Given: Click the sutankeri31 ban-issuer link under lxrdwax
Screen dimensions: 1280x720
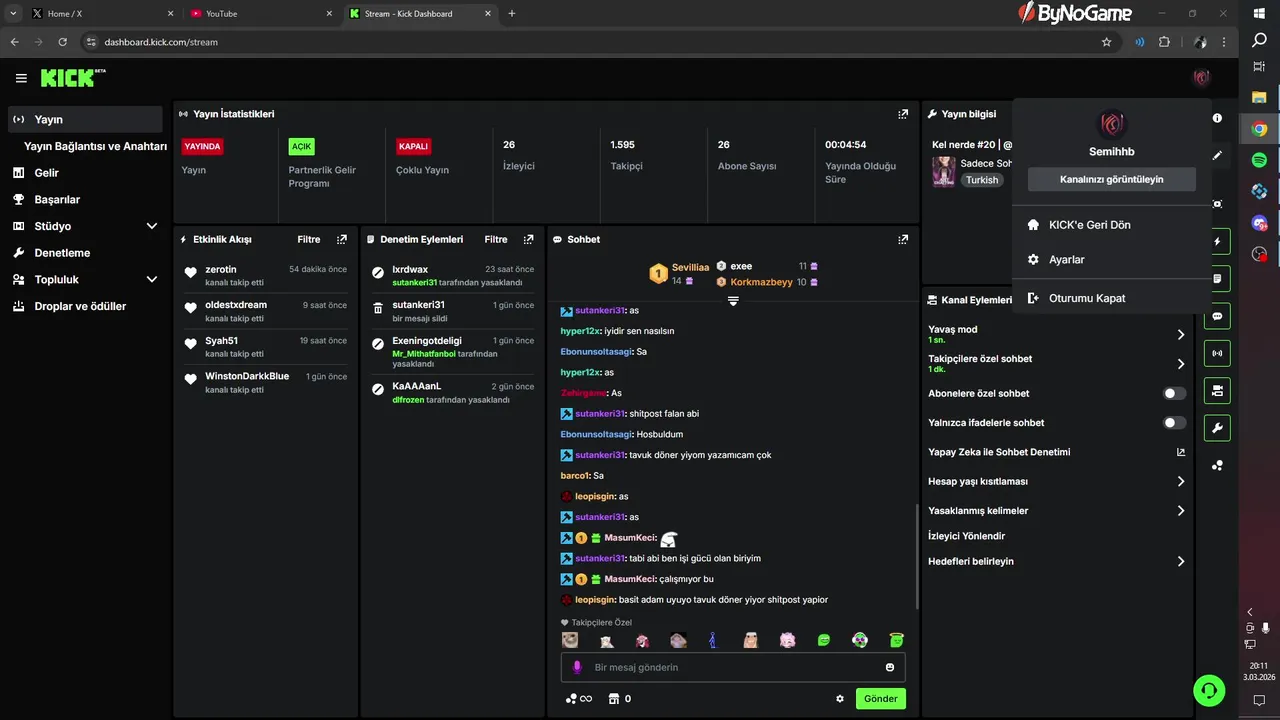Looking at the screenshot, I should pyautogui.click(x=415, y=283).
